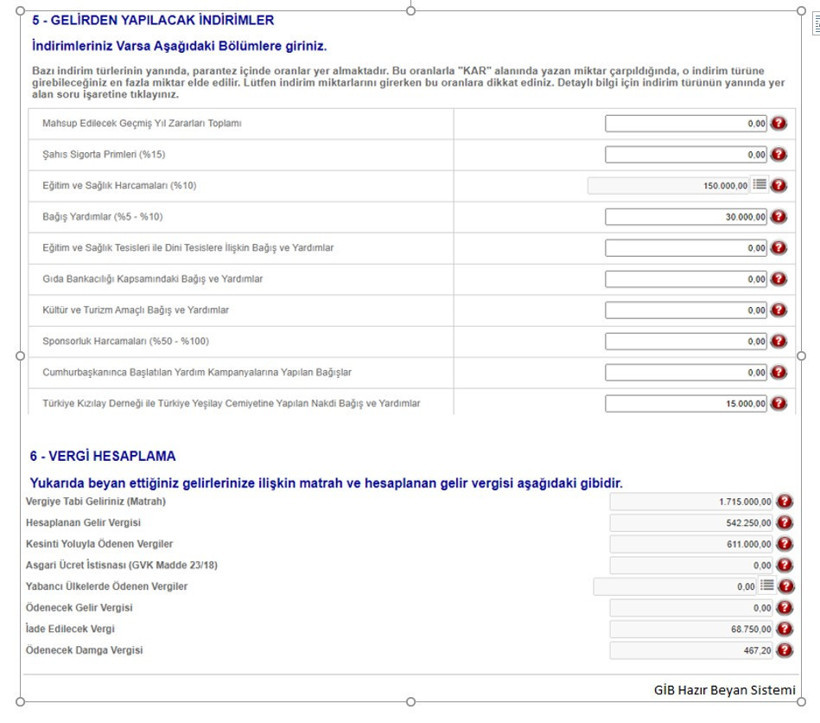The image size is (820, 723).
Task: Click help icon for Ödenecek Damga Vergisi
Action: click(x=785, y=650)
